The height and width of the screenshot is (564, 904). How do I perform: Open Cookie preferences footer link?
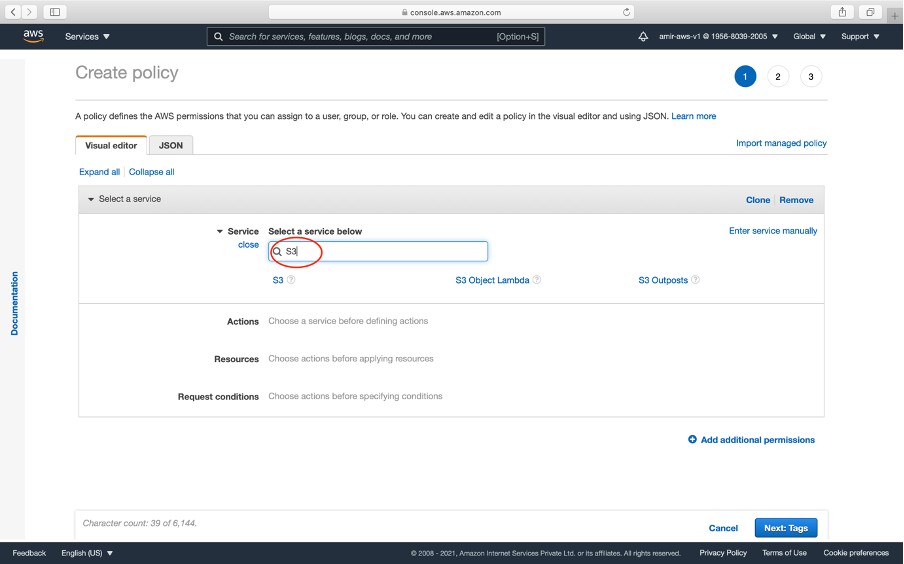point(856,552)
